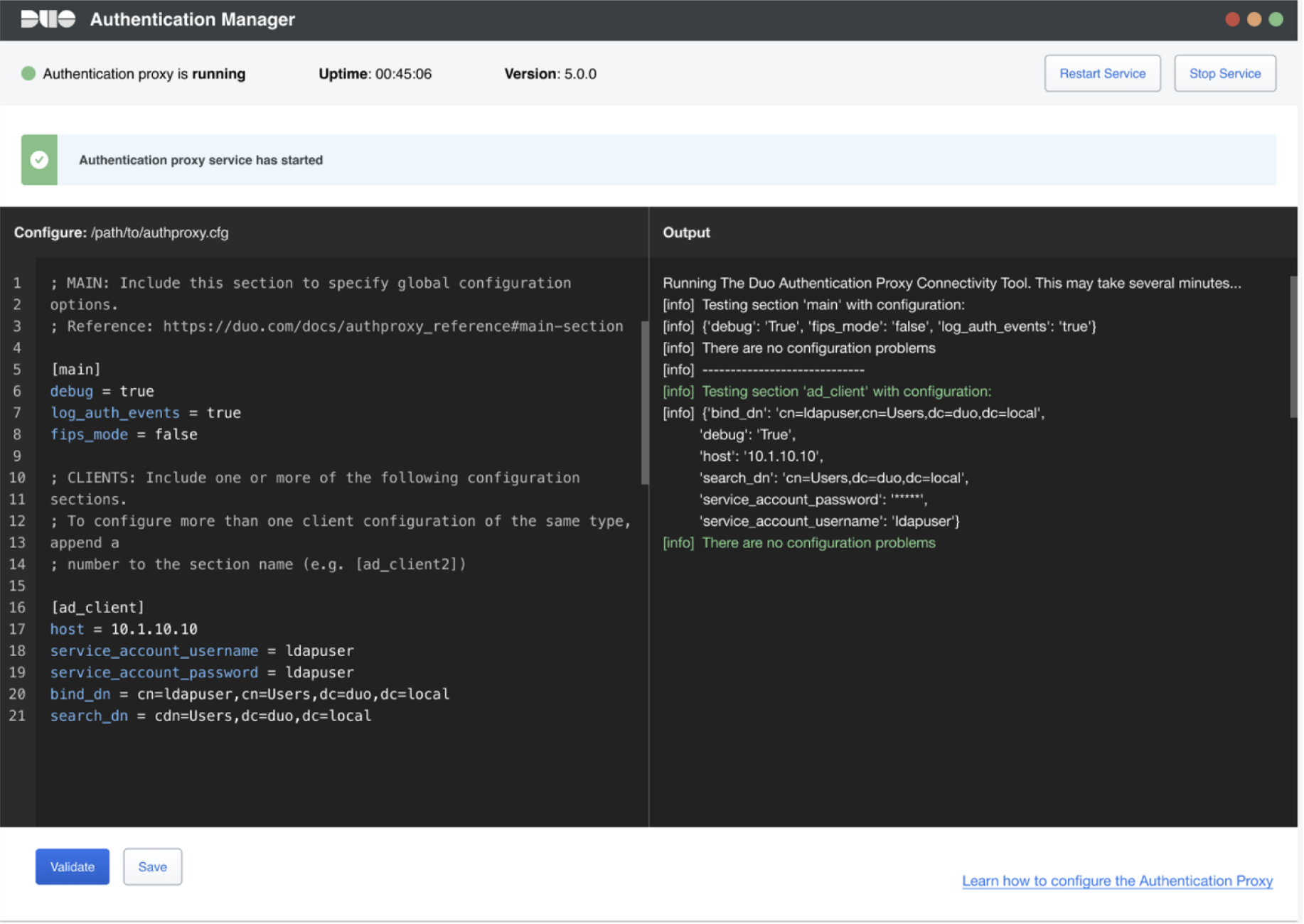Save the configuration file
The width and height of the screenshot is (1304, 924).
tap(152, 866)
